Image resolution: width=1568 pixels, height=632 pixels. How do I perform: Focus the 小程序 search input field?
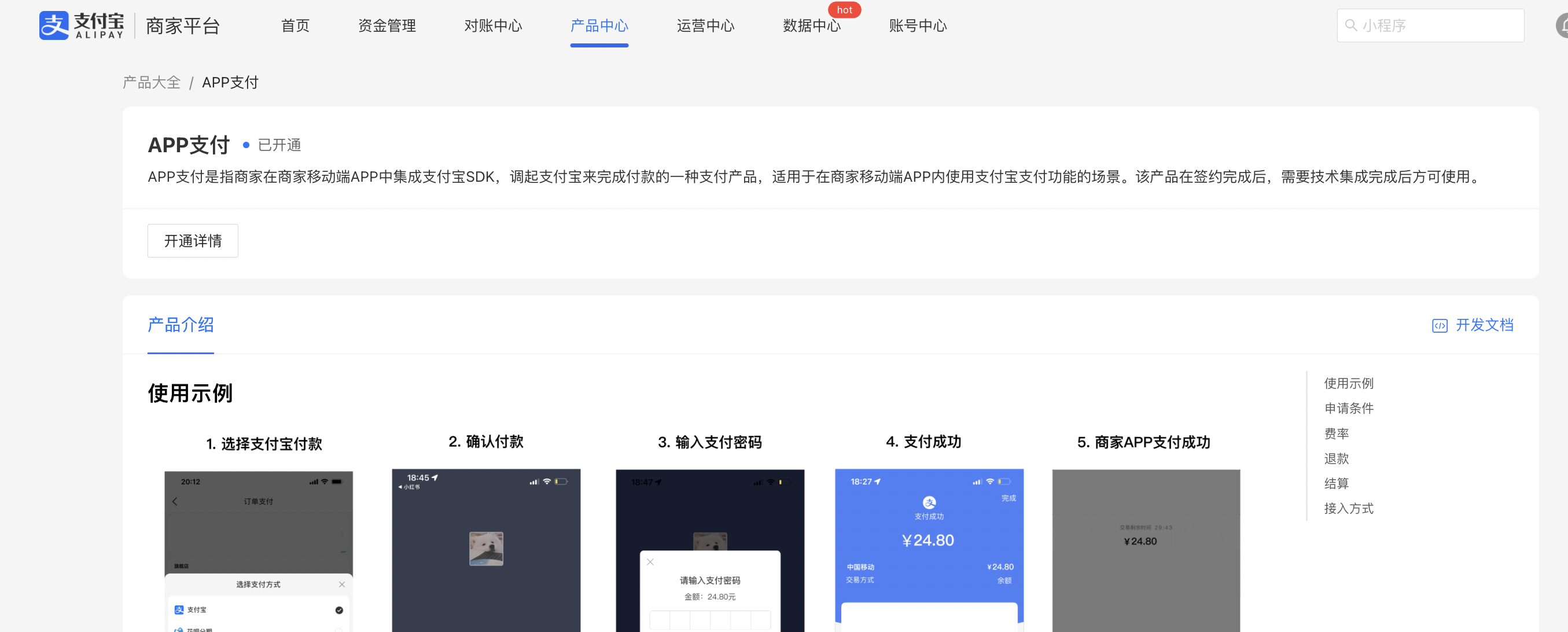1430,25
